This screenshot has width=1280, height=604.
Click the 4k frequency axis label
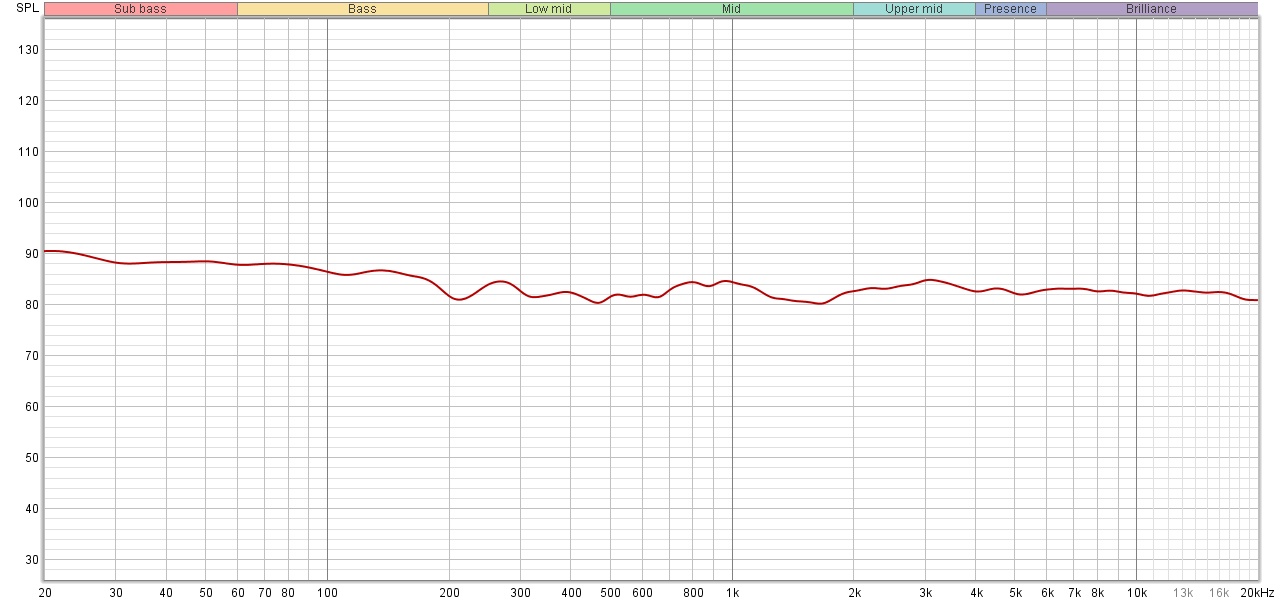[x=976, y=592]
